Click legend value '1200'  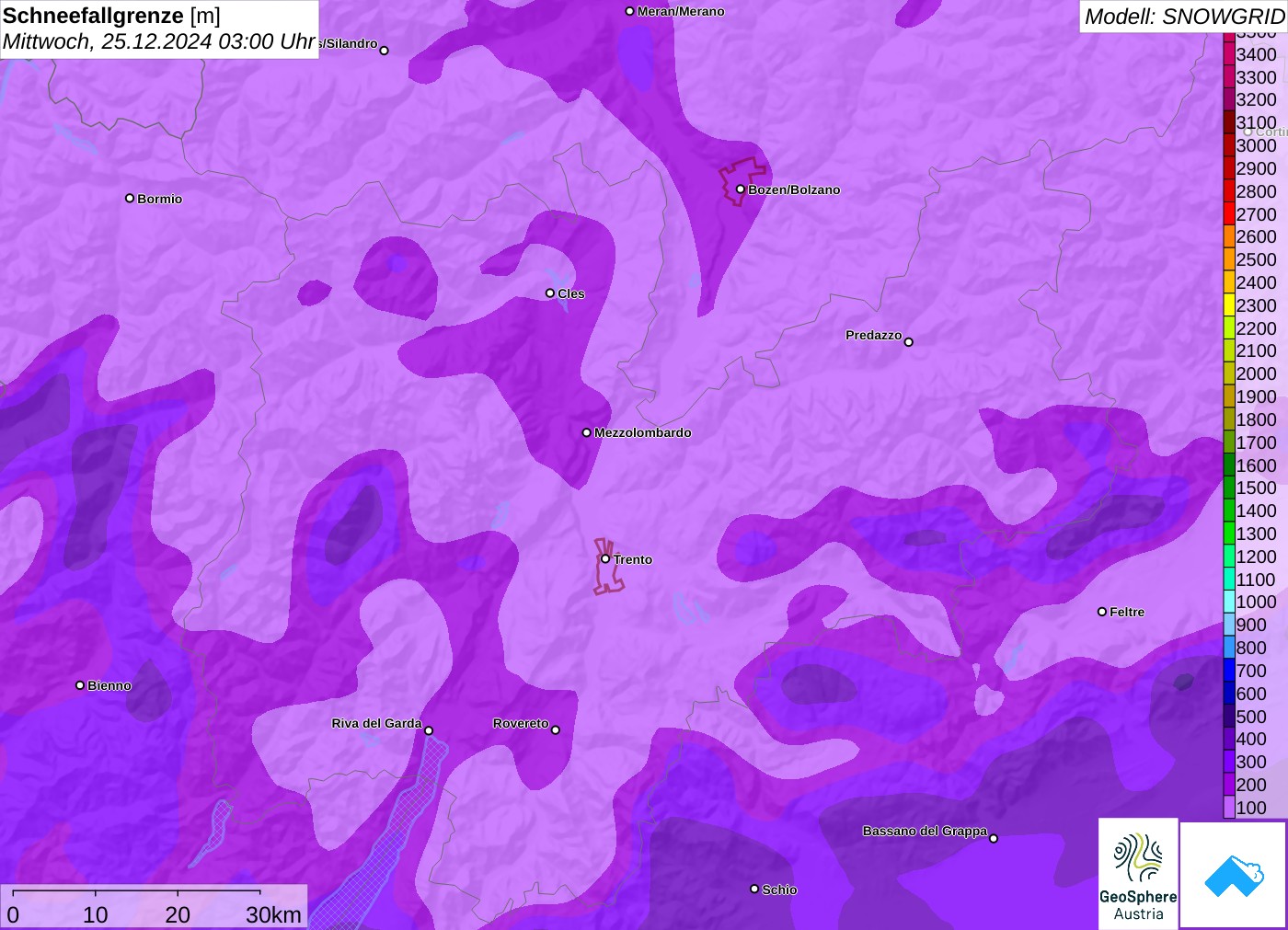coord(1256,557)
